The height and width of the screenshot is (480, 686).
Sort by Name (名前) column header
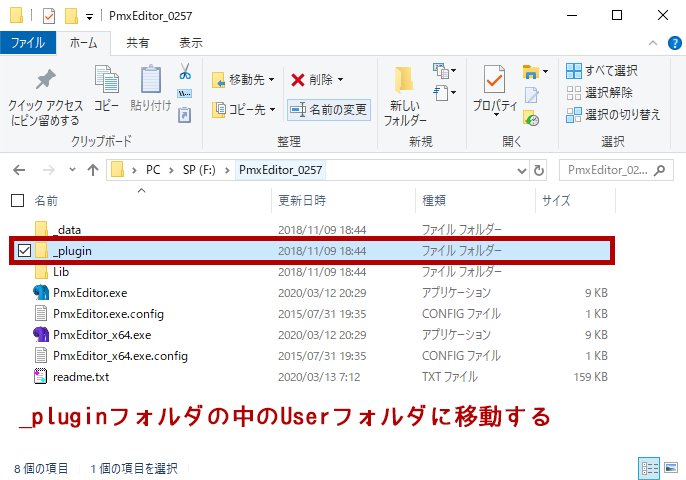pyautogui.click(x=46, y=201)
